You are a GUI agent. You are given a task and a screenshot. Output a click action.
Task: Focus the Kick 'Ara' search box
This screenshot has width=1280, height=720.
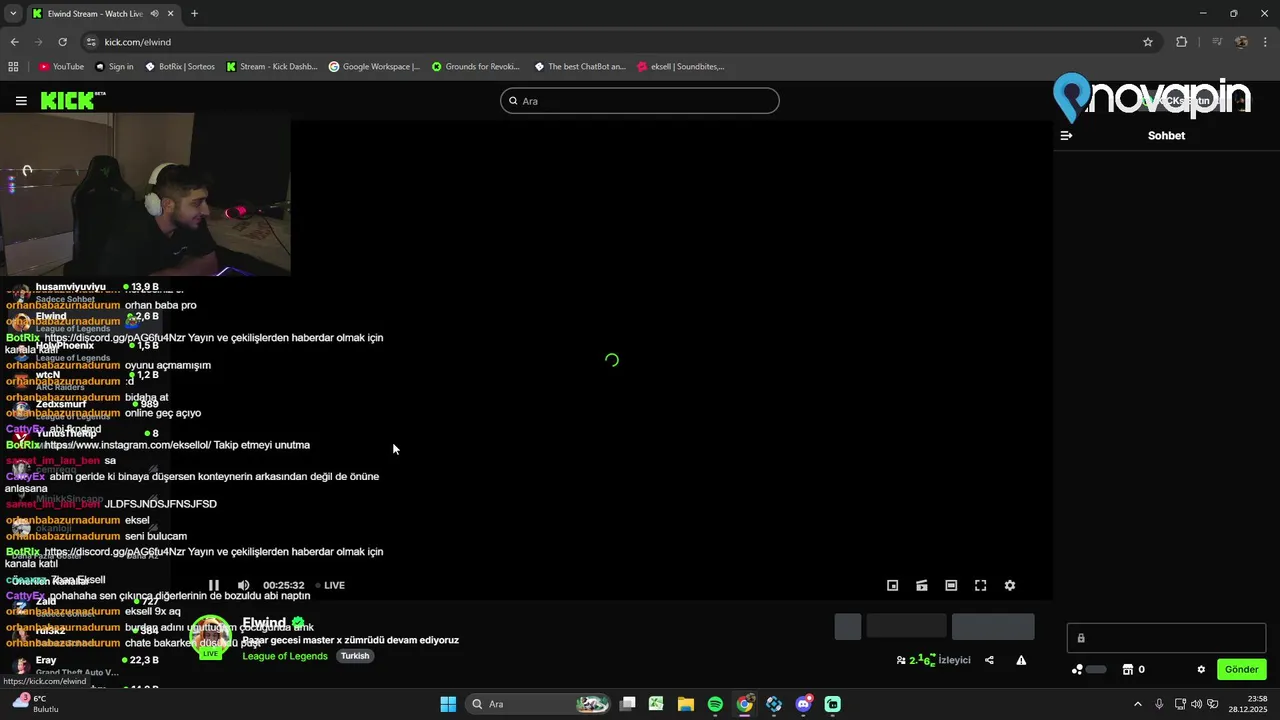pyautogui.click(x=640, y=101)
